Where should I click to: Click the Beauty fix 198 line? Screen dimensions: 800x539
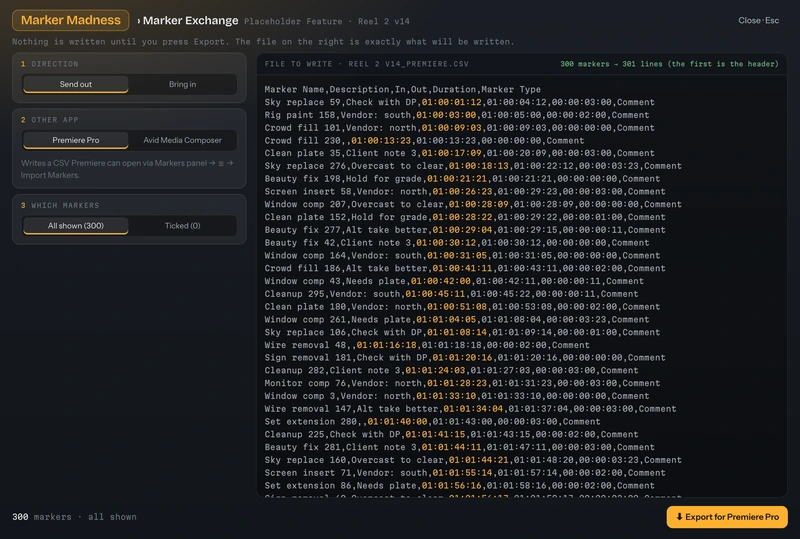[x=462, y=179]
